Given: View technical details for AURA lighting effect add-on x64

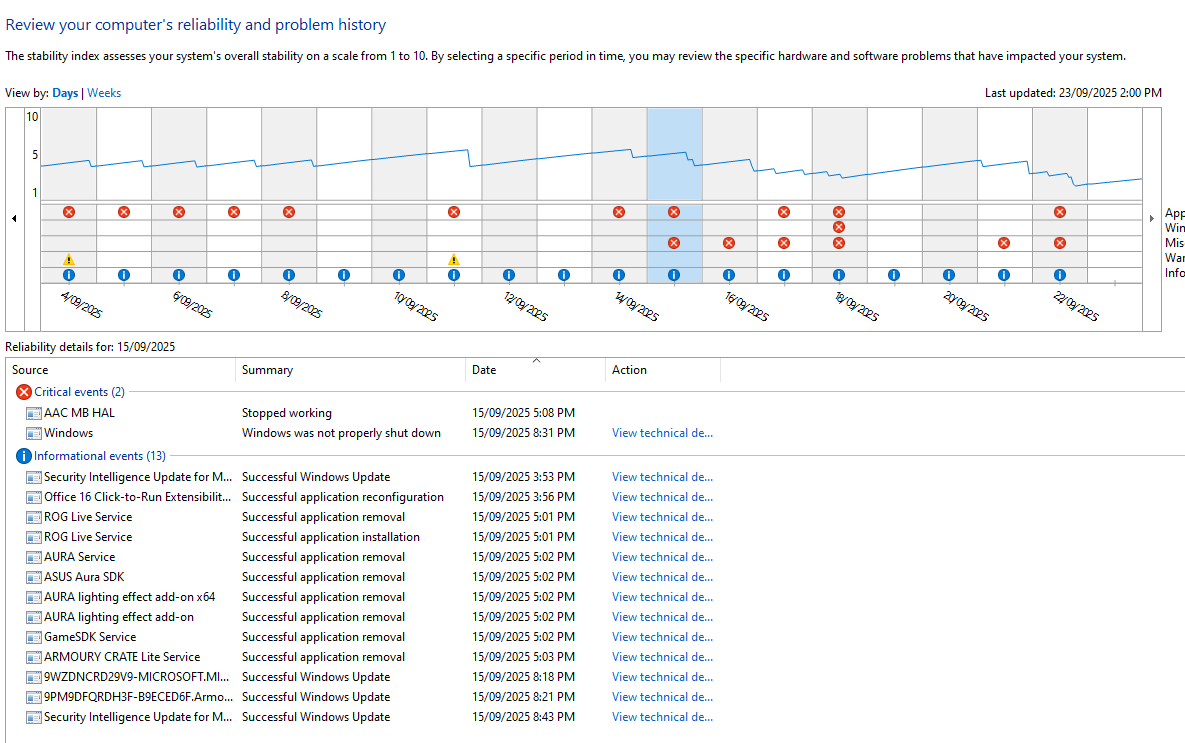Looking at the screenshot, I should point(662,597).
